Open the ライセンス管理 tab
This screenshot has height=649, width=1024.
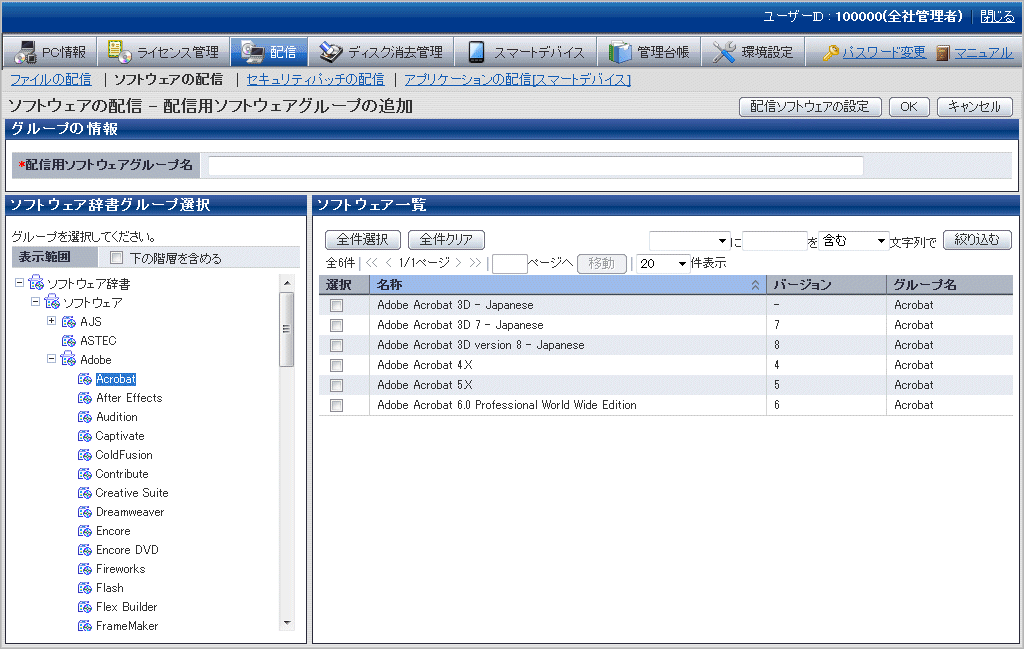point(163,52)
